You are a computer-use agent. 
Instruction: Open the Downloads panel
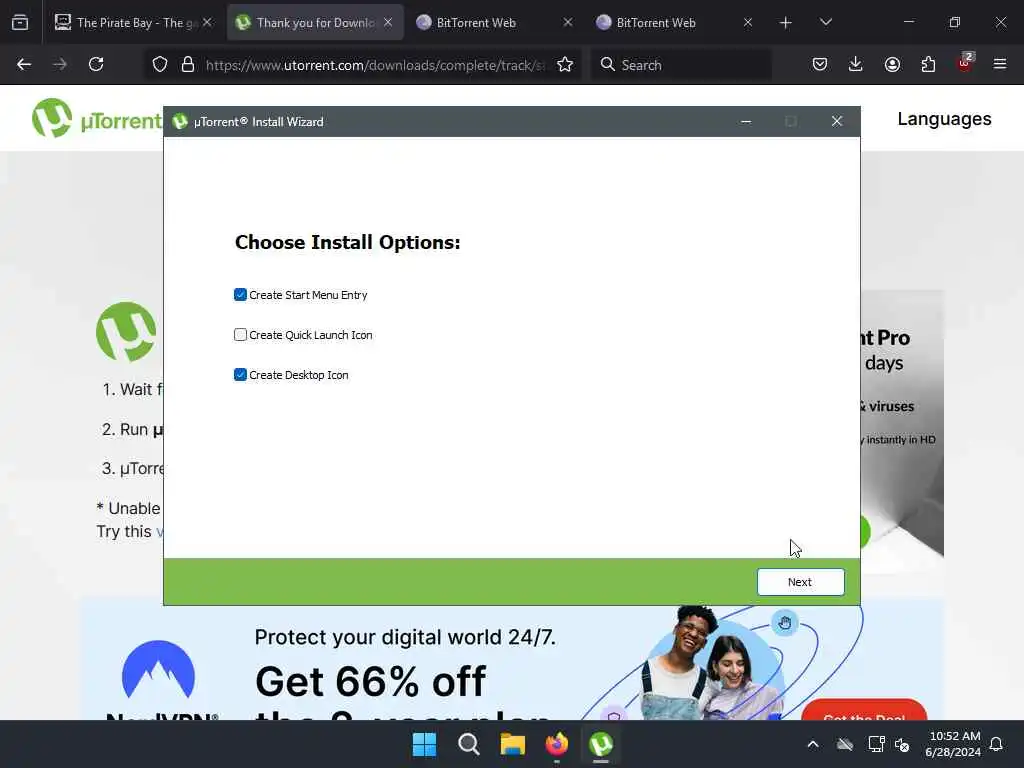click(x=856, y=64)
